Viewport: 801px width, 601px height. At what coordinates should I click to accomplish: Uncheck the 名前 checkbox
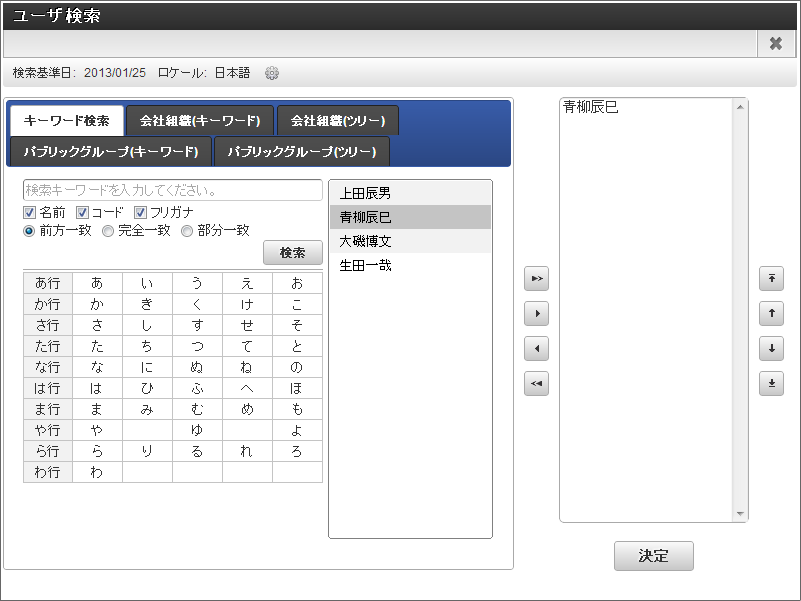tap(30, 212)
